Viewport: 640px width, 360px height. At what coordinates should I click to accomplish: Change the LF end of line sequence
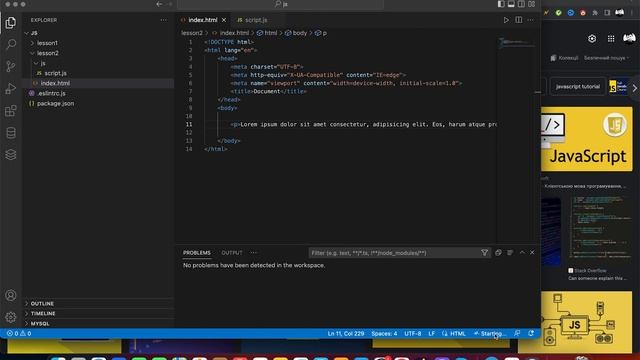pyautogui.click(x=431, y=333)
